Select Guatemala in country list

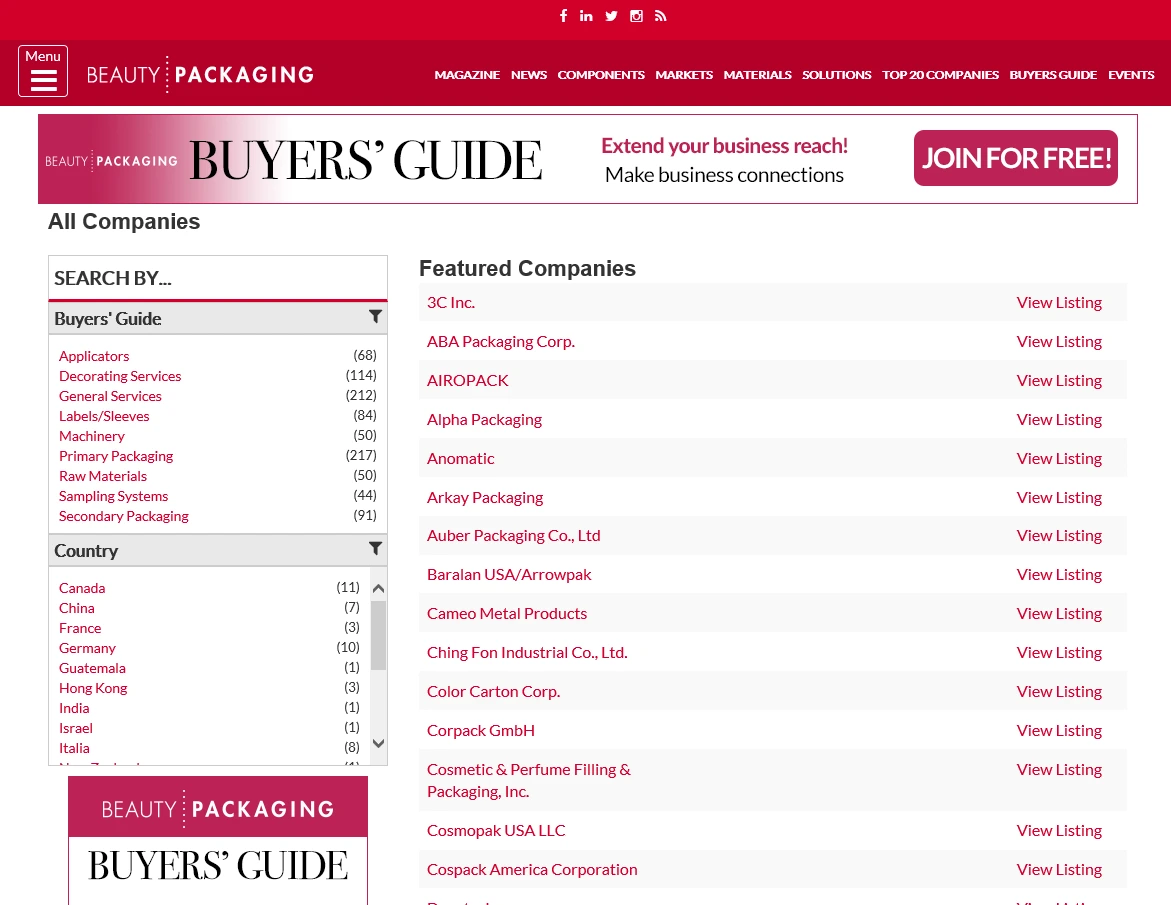click(x=93, y=668)
